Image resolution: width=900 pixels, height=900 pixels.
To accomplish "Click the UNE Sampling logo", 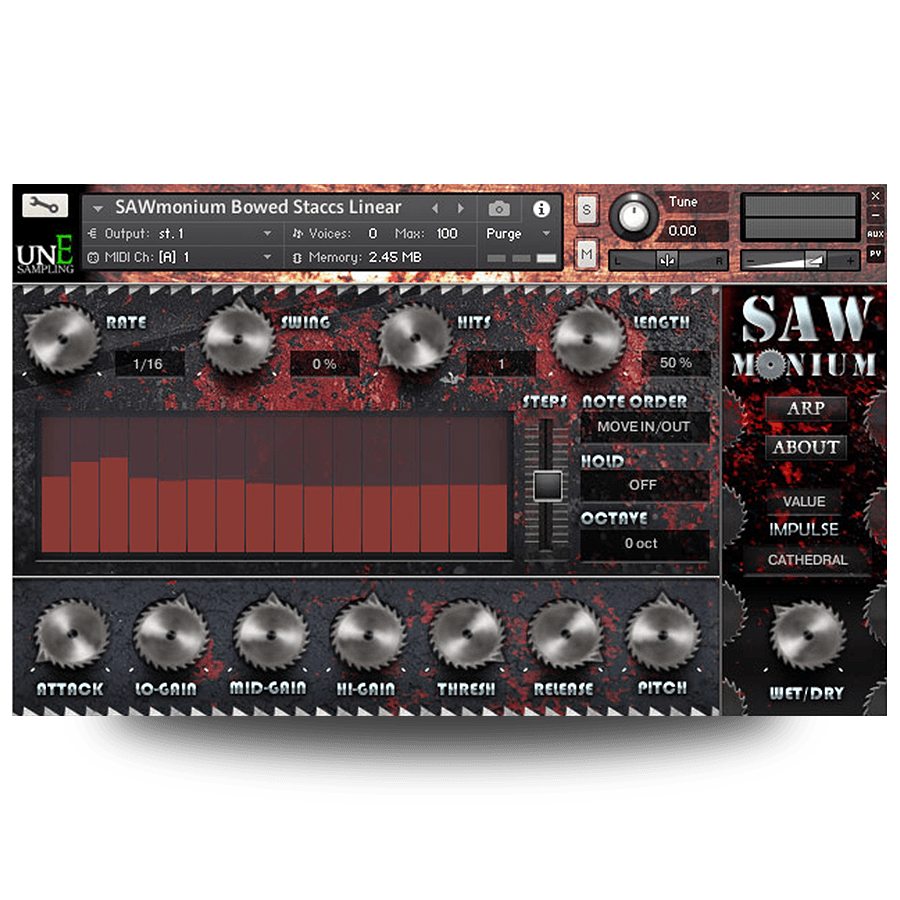I will [x=45, y=255].
